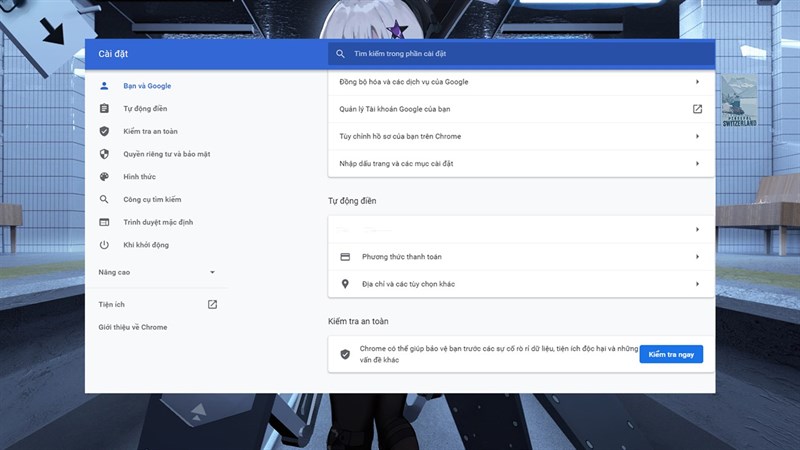This screenshot has height=450, width=800.
Task: Click the shield icon beside Quyền riêng tư và bảo mật
Action: [x=104, y=154]
